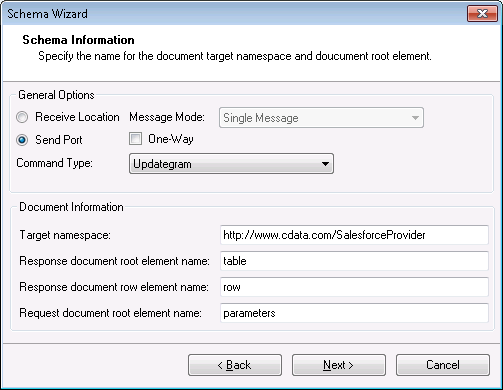
Task: Cancel the schema wizard
Action: [443, 365]
